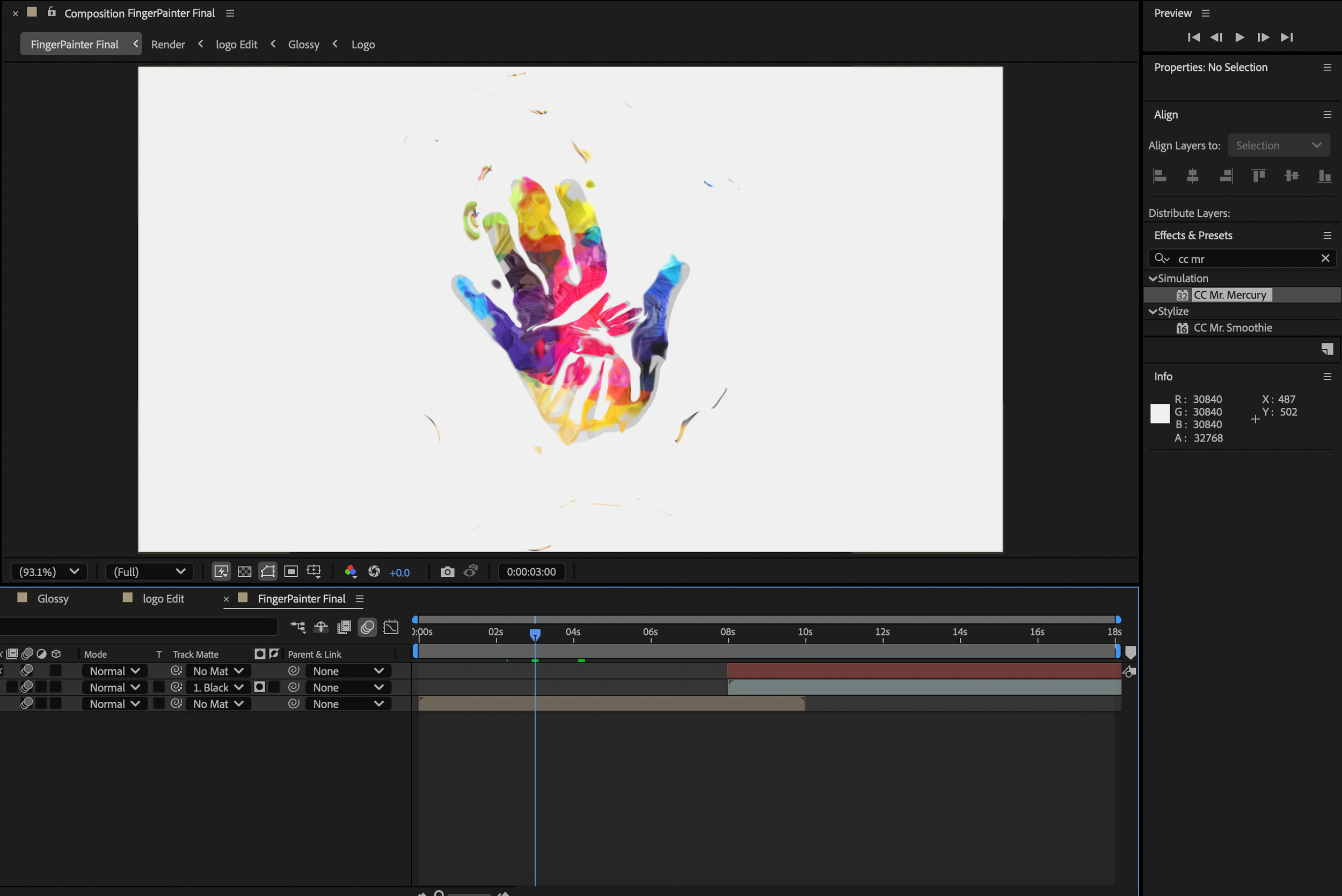Click the Render breadcrumb in the comp navigator
This screenshot has width=1342, height=896.
[168, 44]
